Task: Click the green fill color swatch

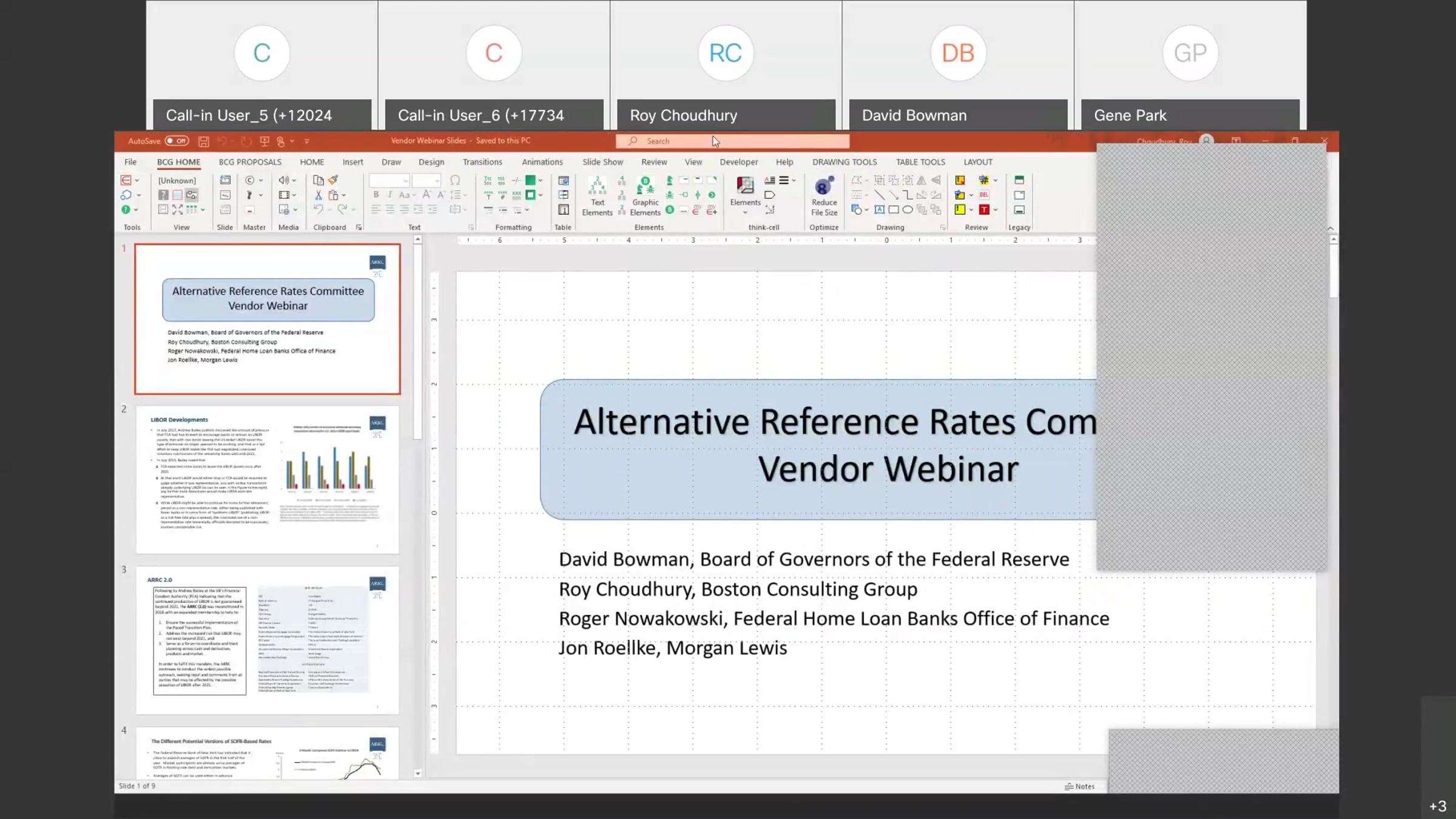Action: tap(530, 180)
